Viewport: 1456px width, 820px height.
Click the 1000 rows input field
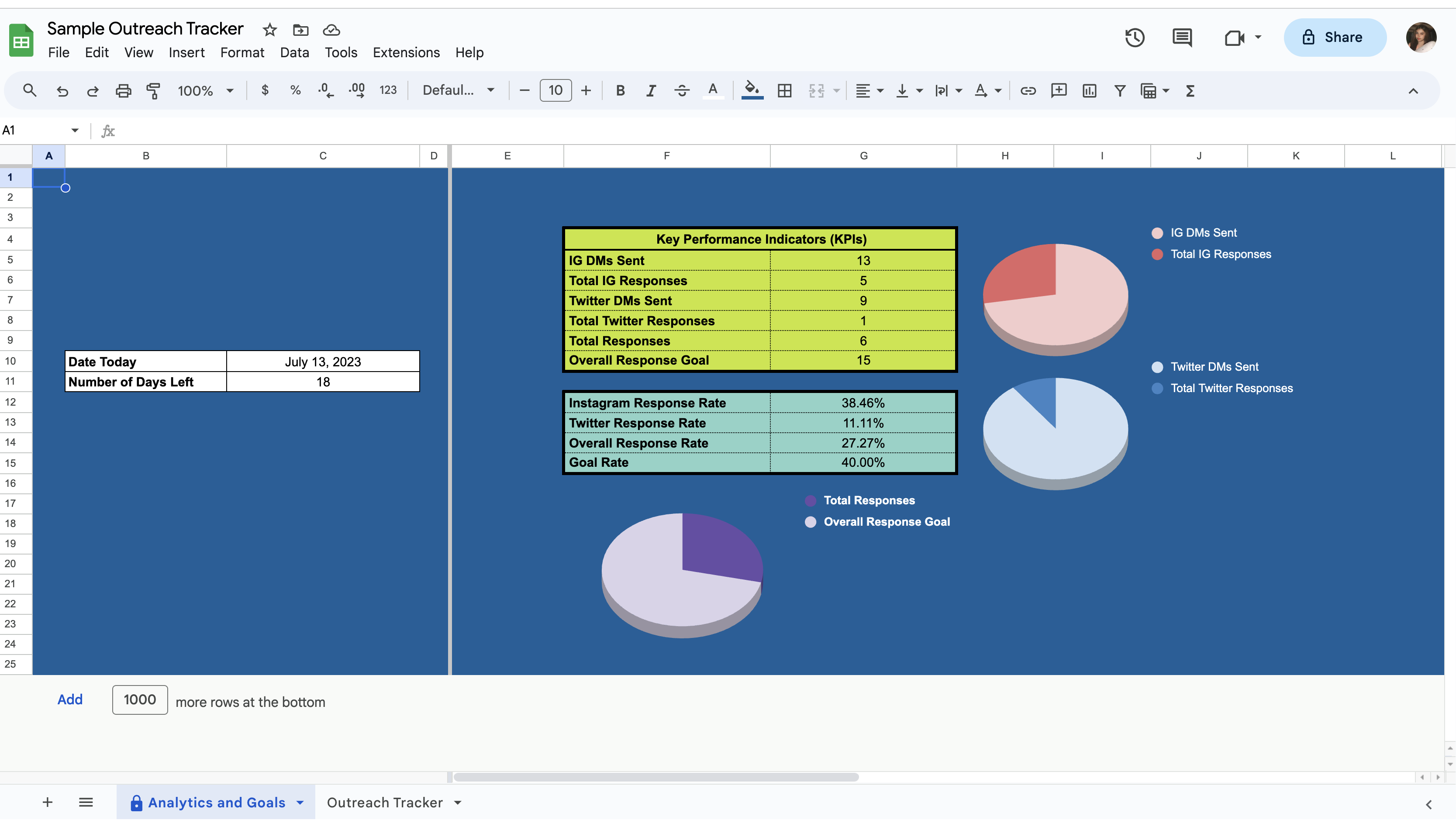(x=140, y=699)
